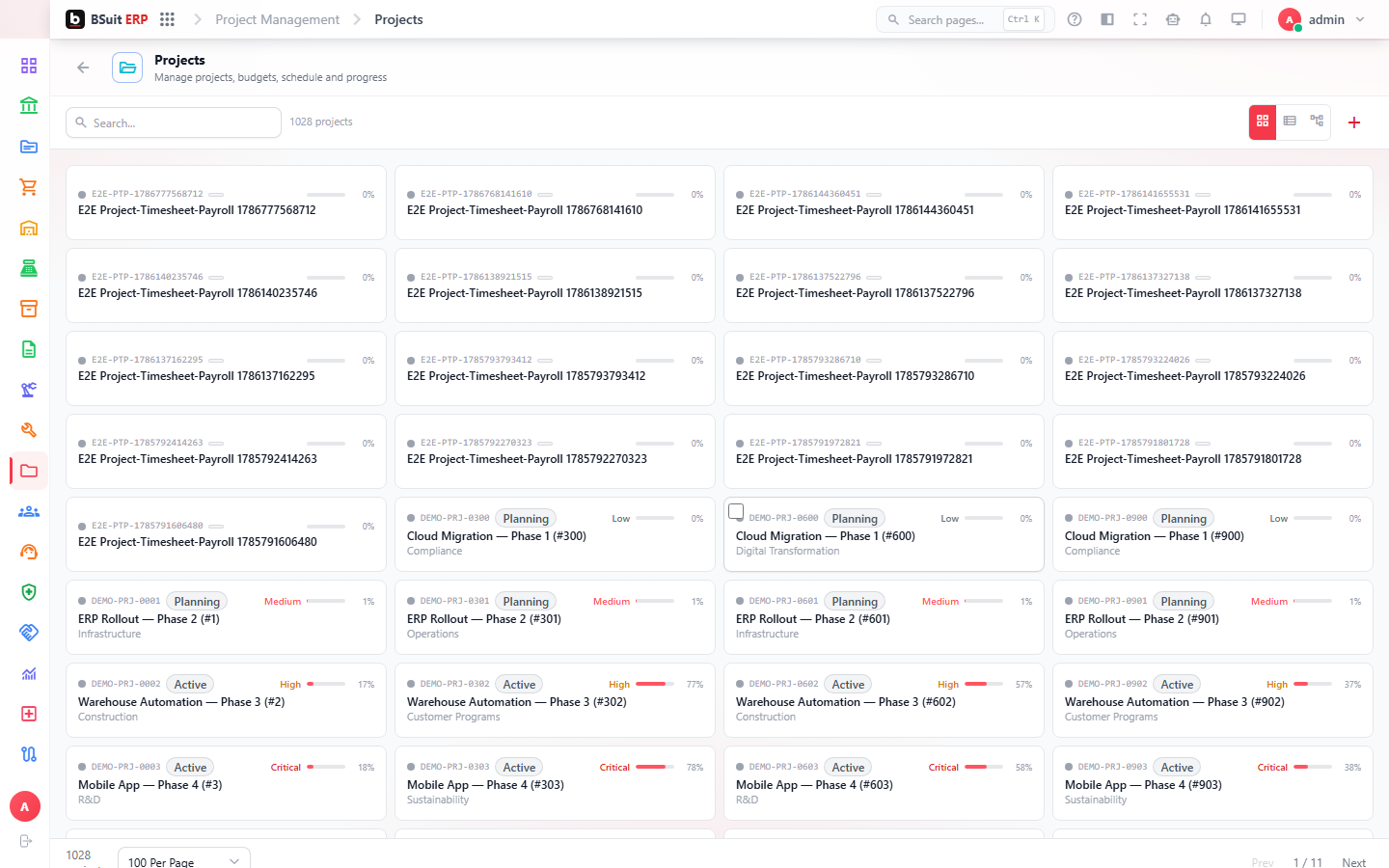Image resolution: width=1389 pixels, height=868 pixels.
Task: Click the monitor display icon in top bar
Action: point(1239,19)
